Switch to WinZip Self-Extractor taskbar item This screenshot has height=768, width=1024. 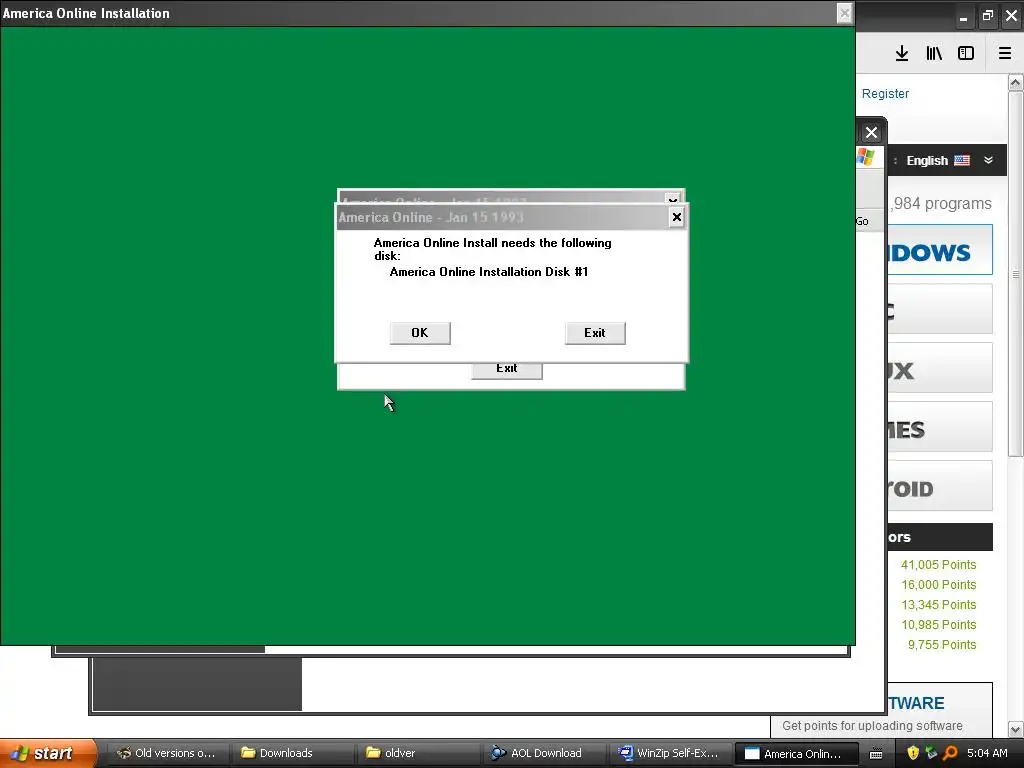669,753
